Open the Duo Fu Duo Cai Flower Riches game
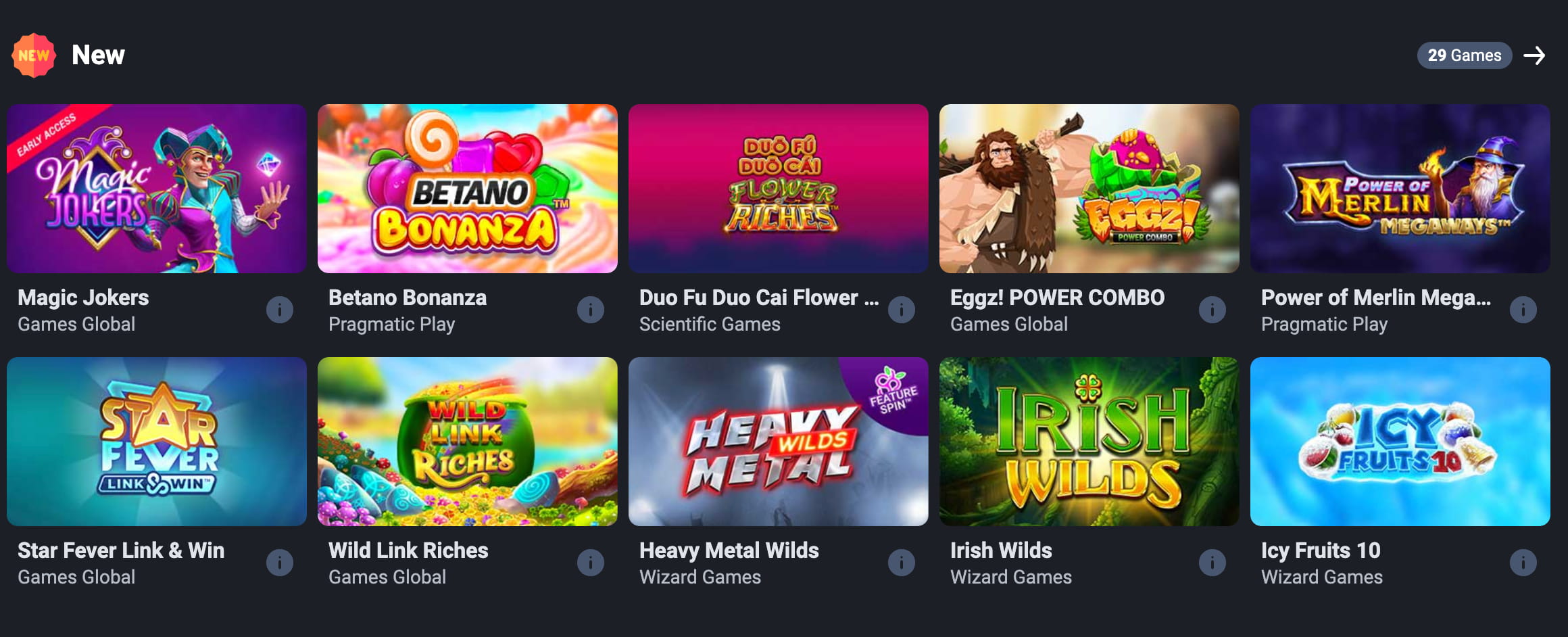Screen dimensions: 1568x637 click(779, 189)
